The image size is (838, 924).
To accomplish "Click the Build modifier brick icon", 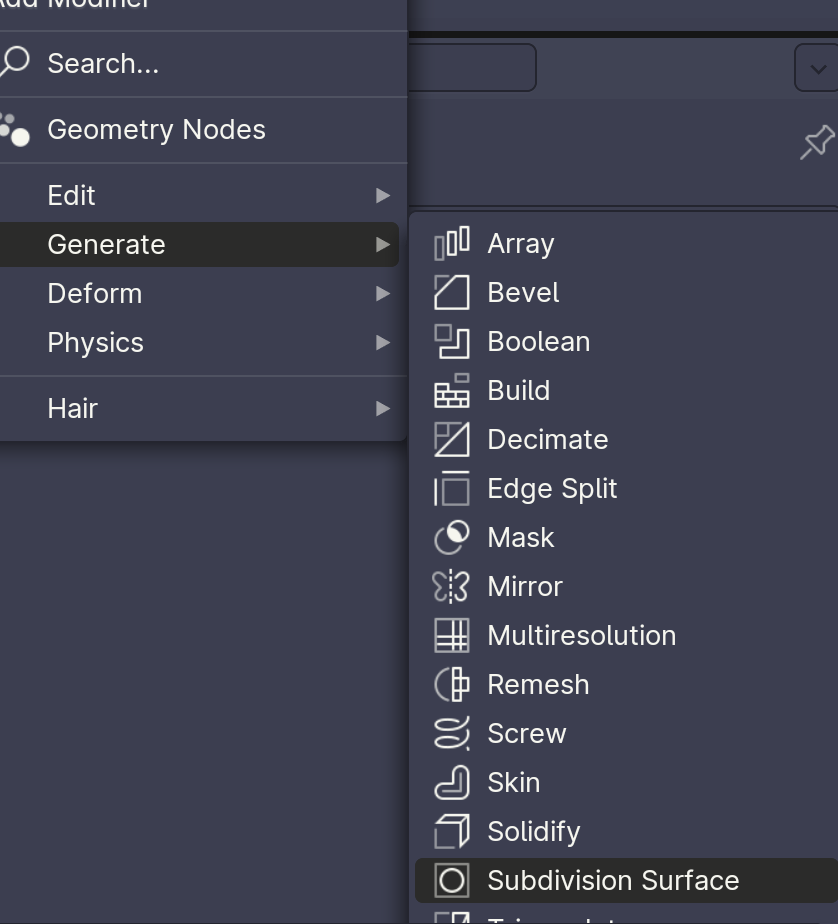I will point(452,391).
